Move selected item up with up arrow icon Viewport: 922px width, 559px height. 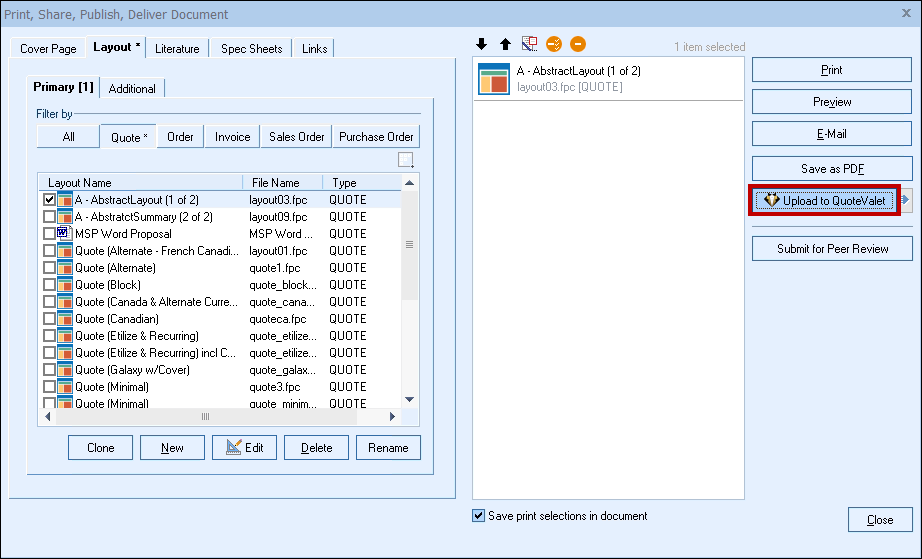pyautogui.click(x=505, y=44)
